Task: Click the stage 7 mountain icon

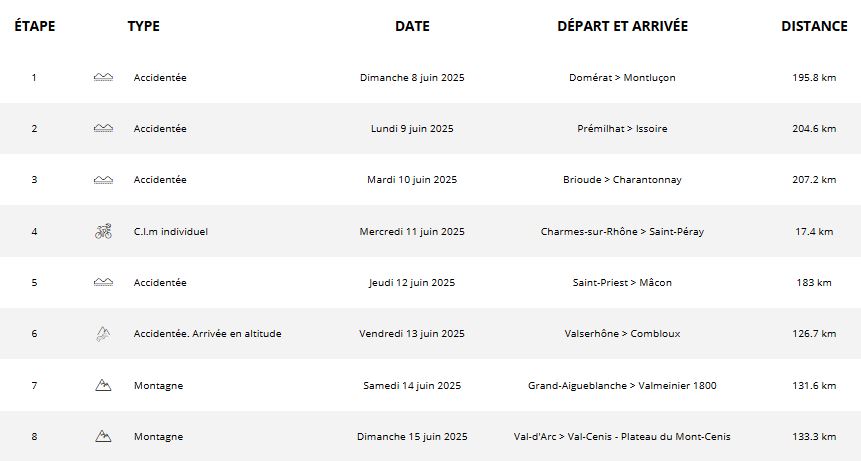Action: point(103,385)
